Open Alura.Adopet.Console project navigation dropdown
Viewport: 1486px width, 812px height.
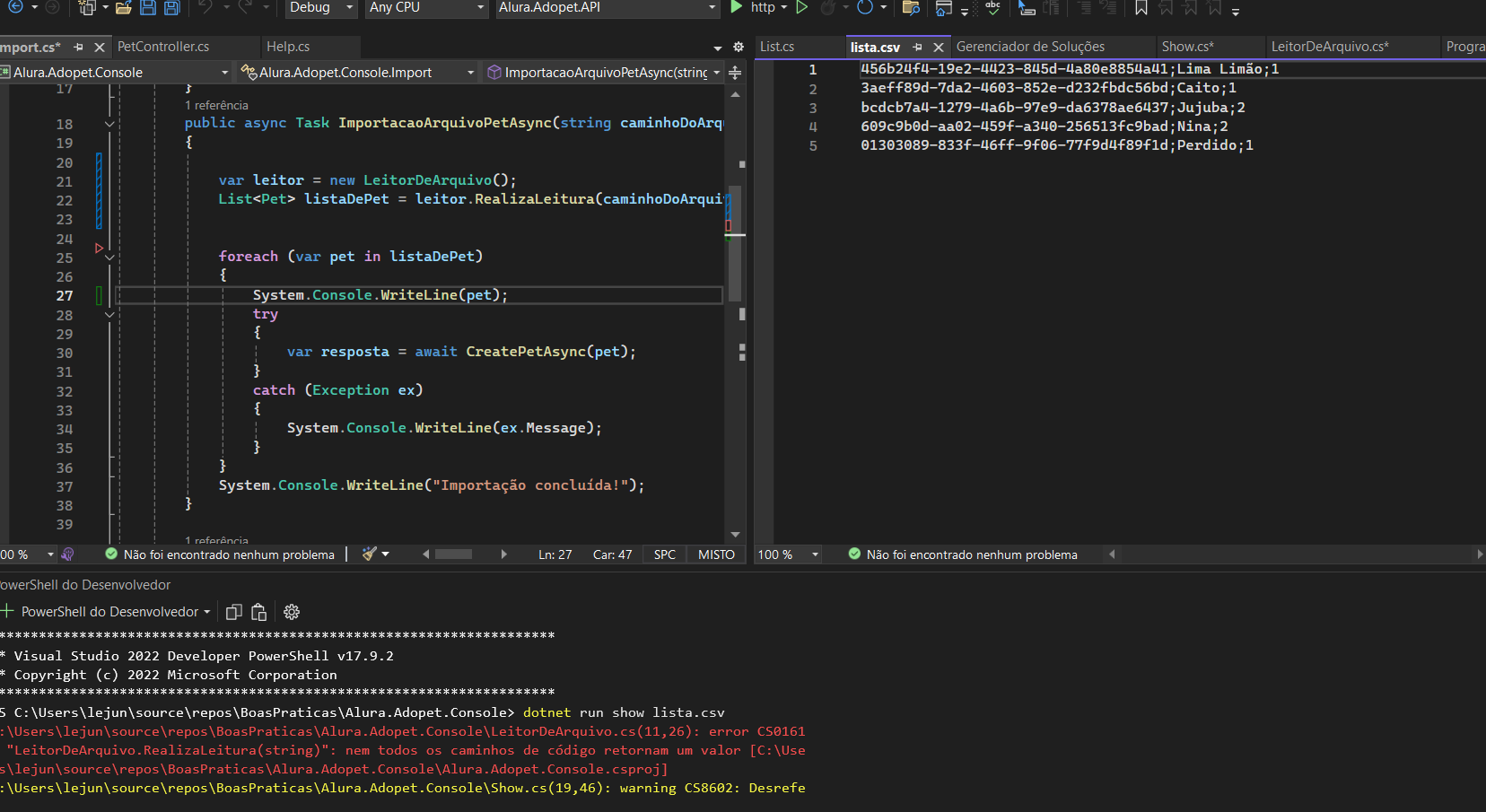[x=116, y=73]
